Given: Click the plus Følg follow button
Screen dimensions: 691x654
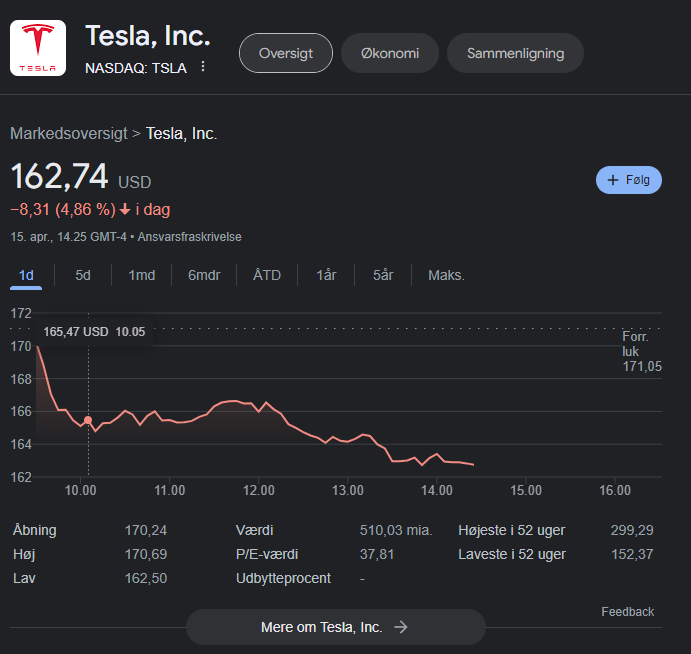Looking at the screenshot, I should [x=628, y=180].
